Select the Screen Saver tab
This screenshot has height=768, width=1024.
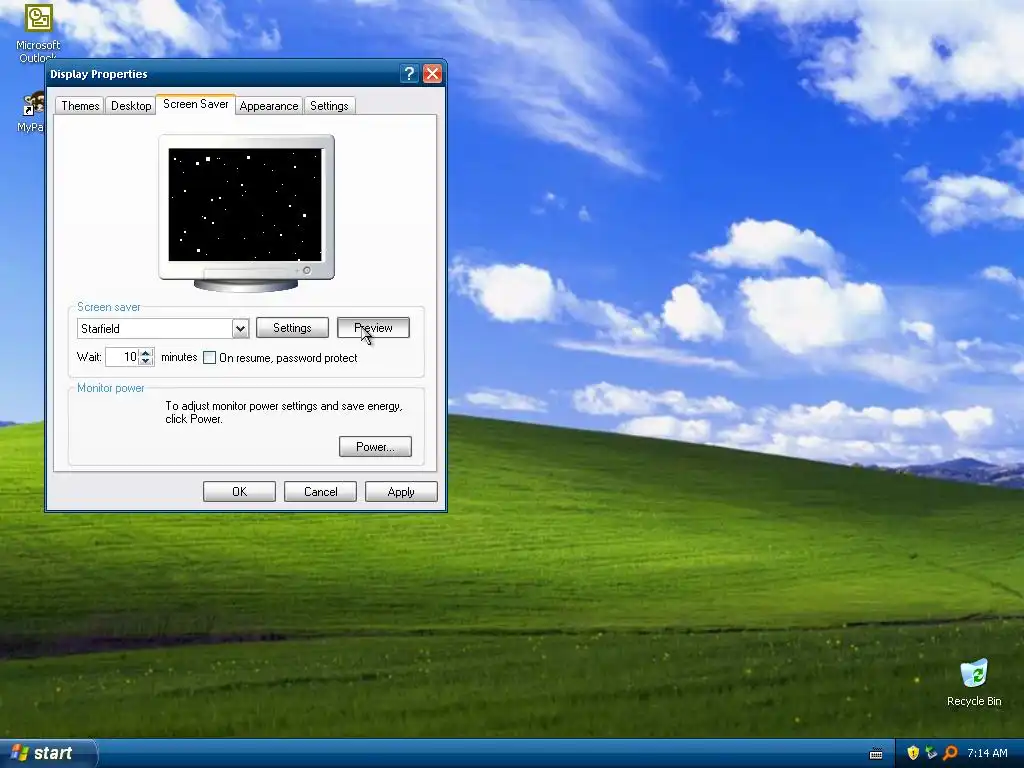coord(195,104)
